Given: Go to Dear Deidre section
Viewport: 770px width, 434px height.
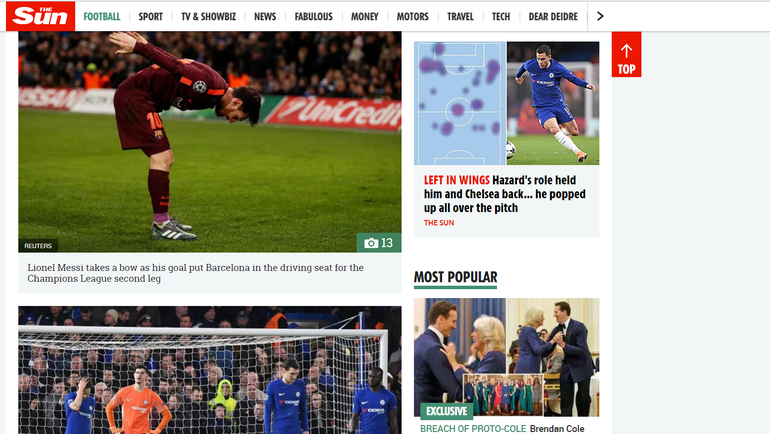Looking at the screenshot, I should click(553, 17).
